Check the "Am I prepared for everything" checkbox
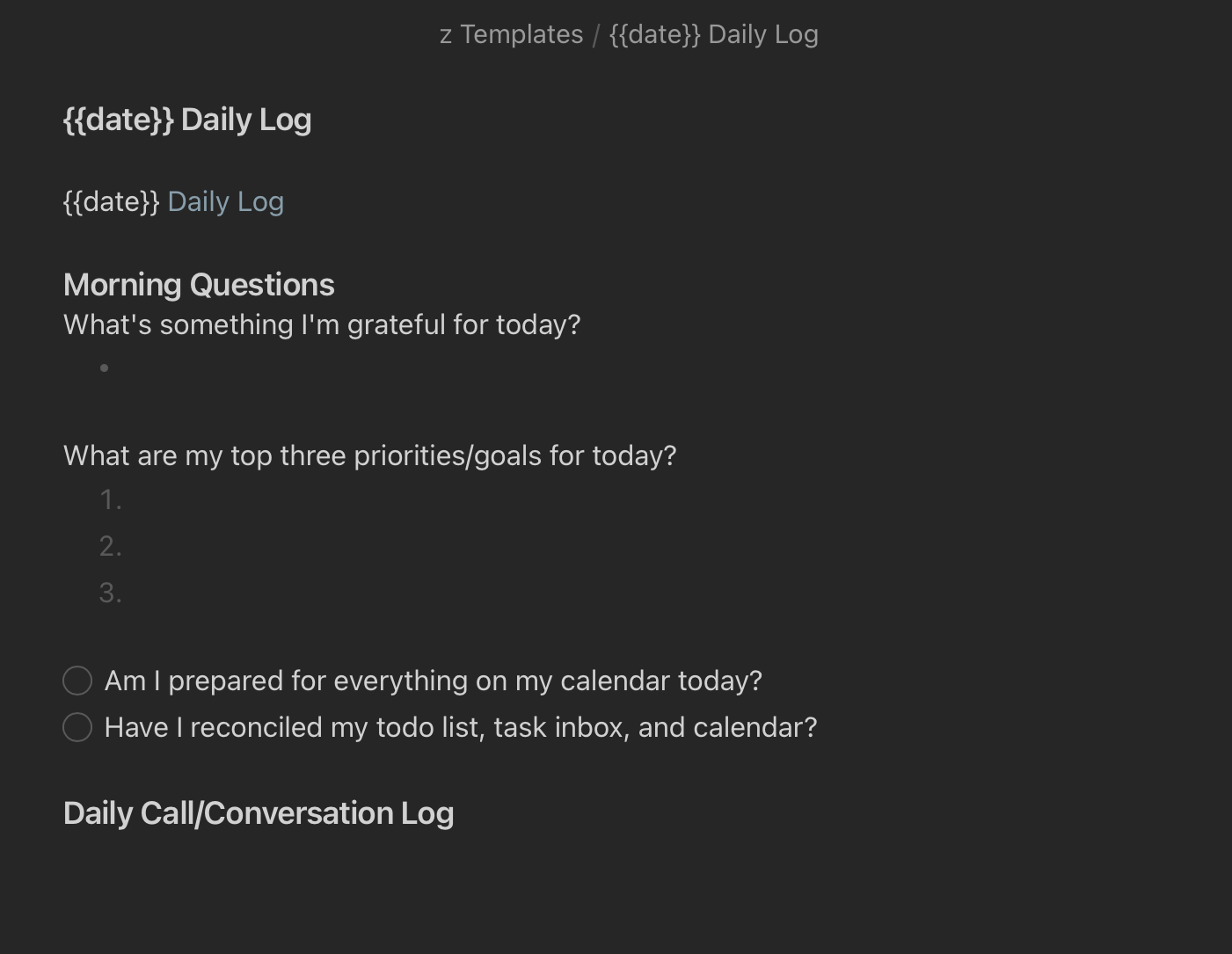The height and width of the screenshot is (954, 1232). pyautogui.click(x=77, y=681)
